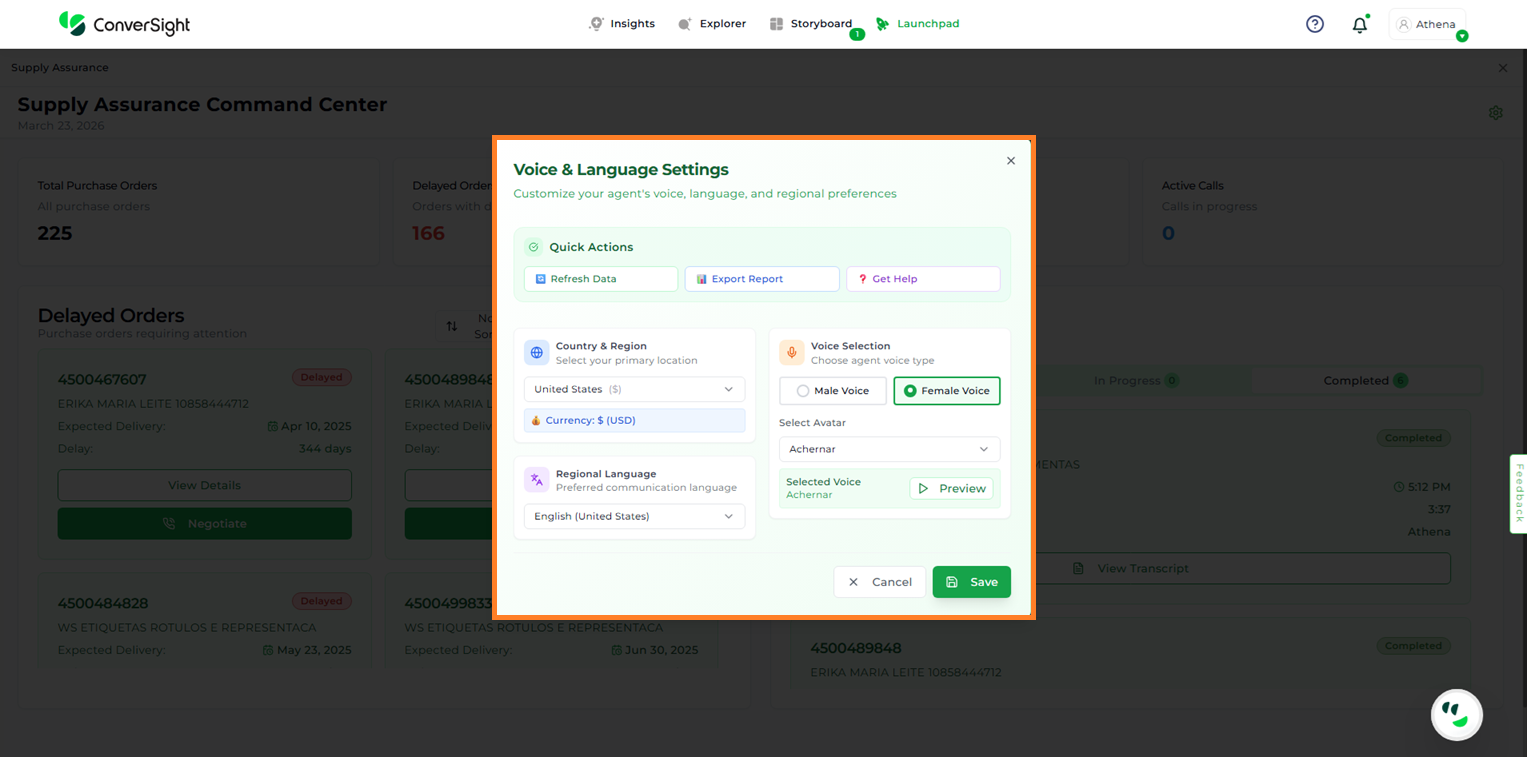Select the Male Voice option
The image size is (1527, 757).
coord(832,391)
